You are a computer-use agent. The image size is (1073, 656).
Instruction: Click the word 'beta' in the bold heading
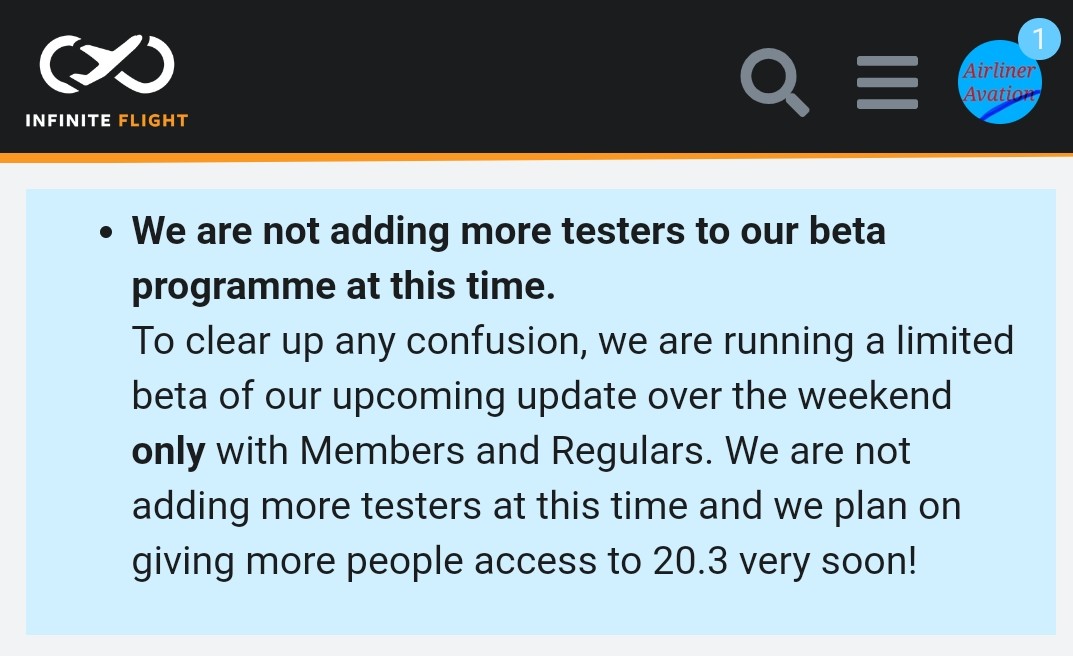click(x=846, y=232)
